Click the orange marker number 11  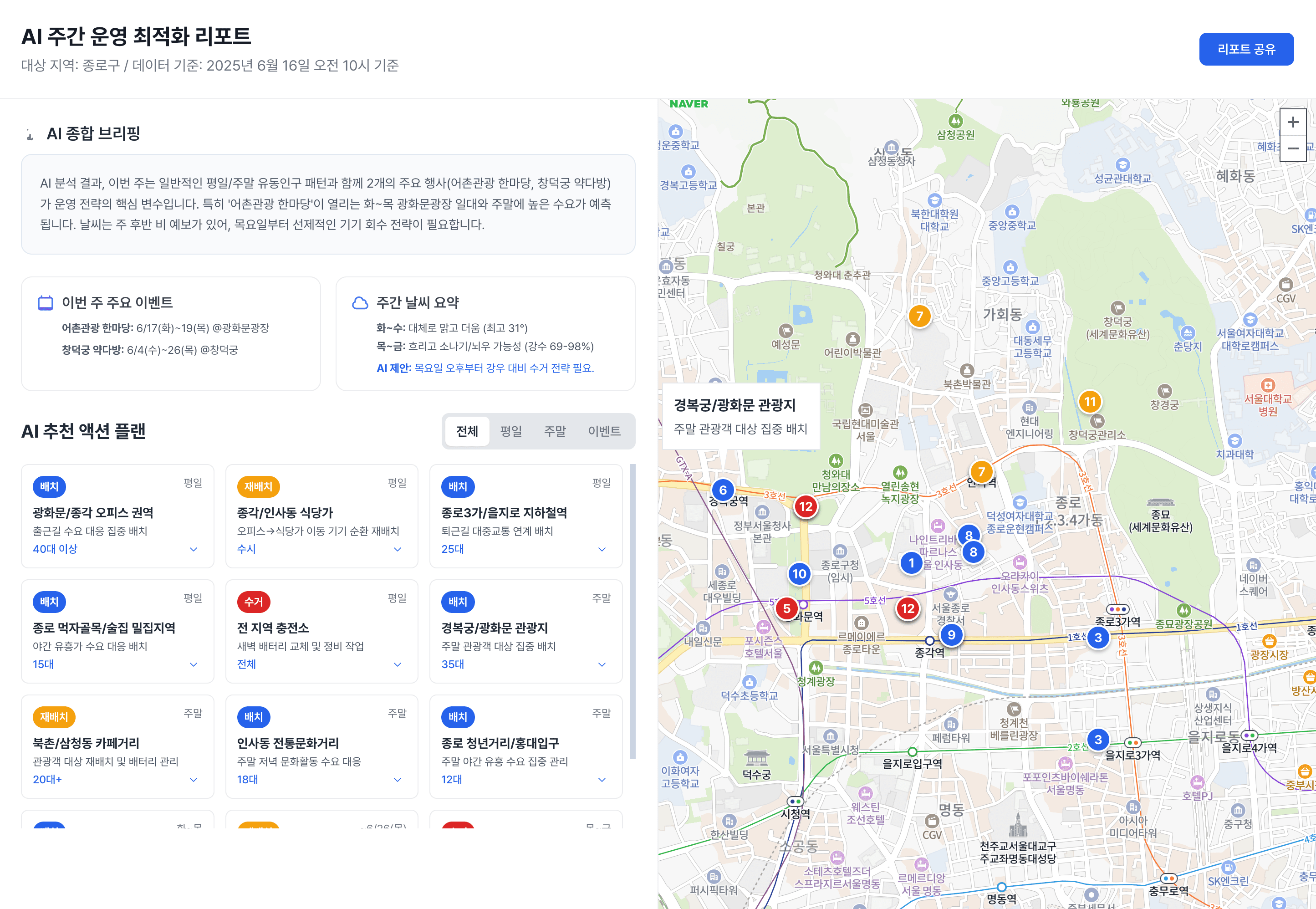pos(1089,402)
